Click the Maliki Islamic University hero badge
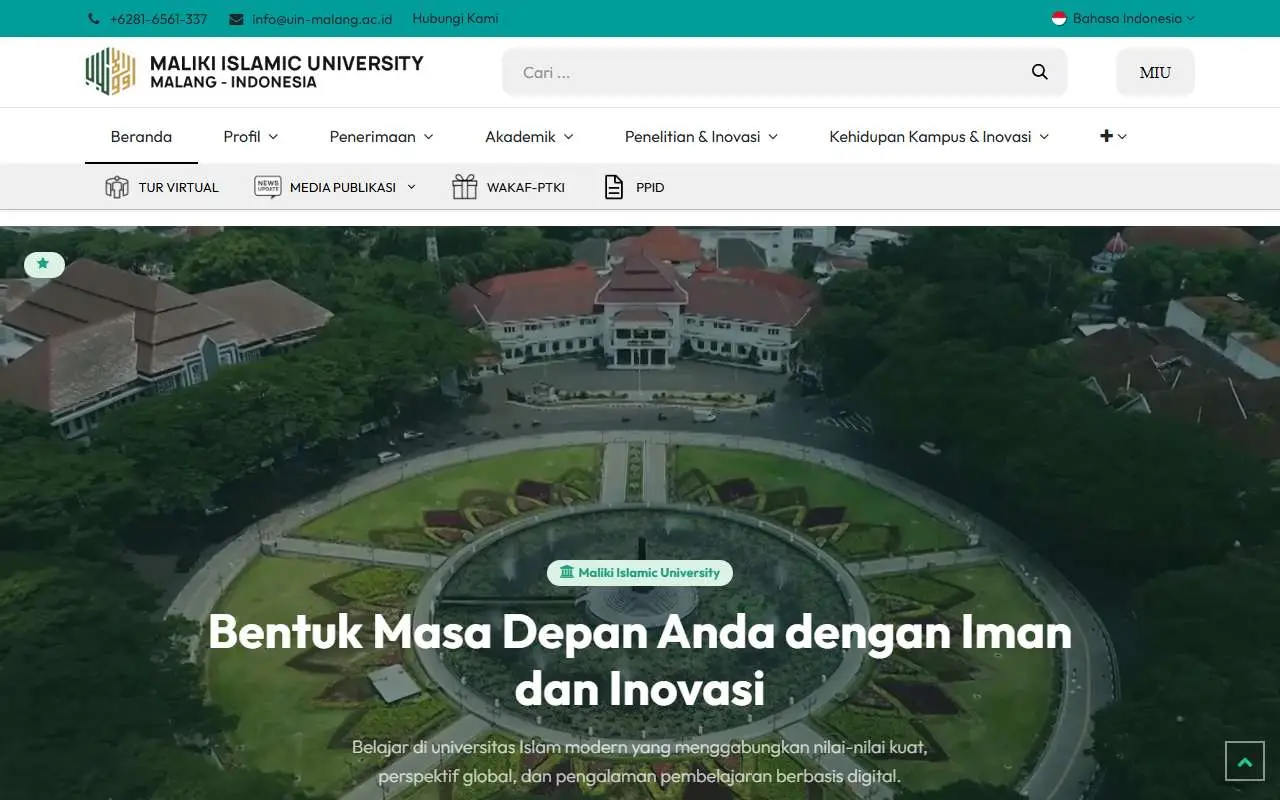 (x=640, y=573)
